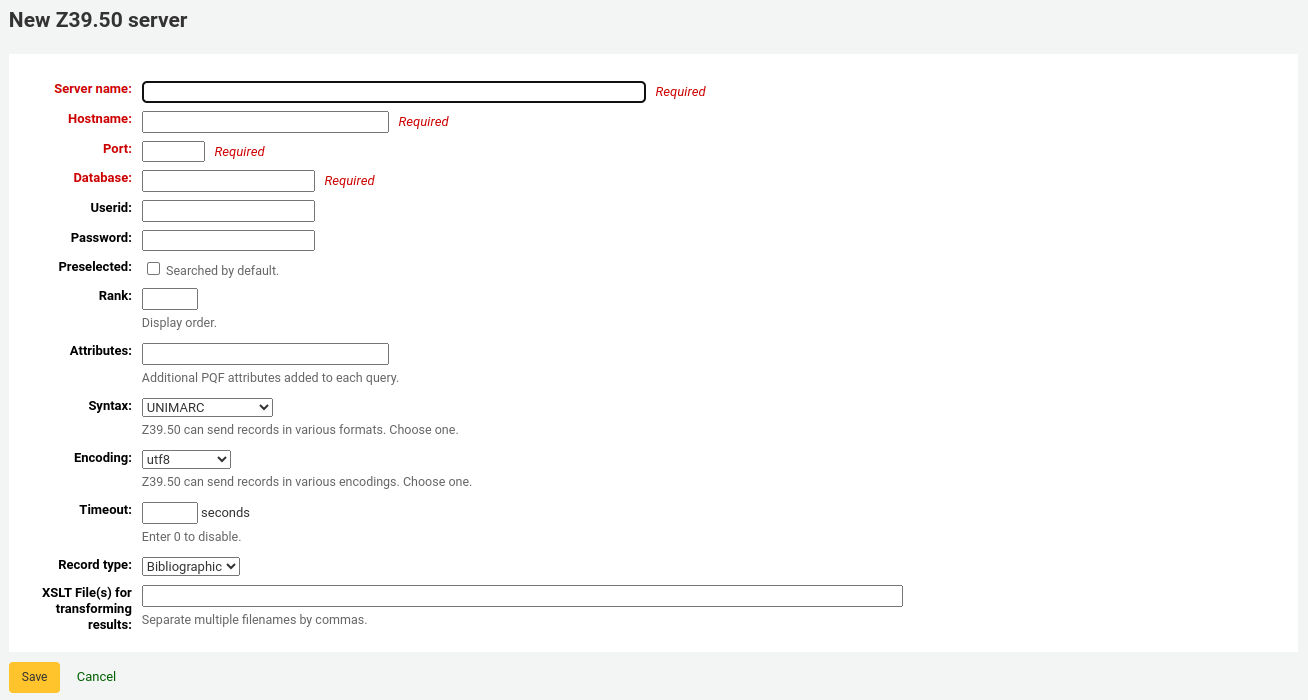Viewport: 1308px width, 700px height.
Task: Click the 'seconds' text after Timeout
Action: pos(225,513)
